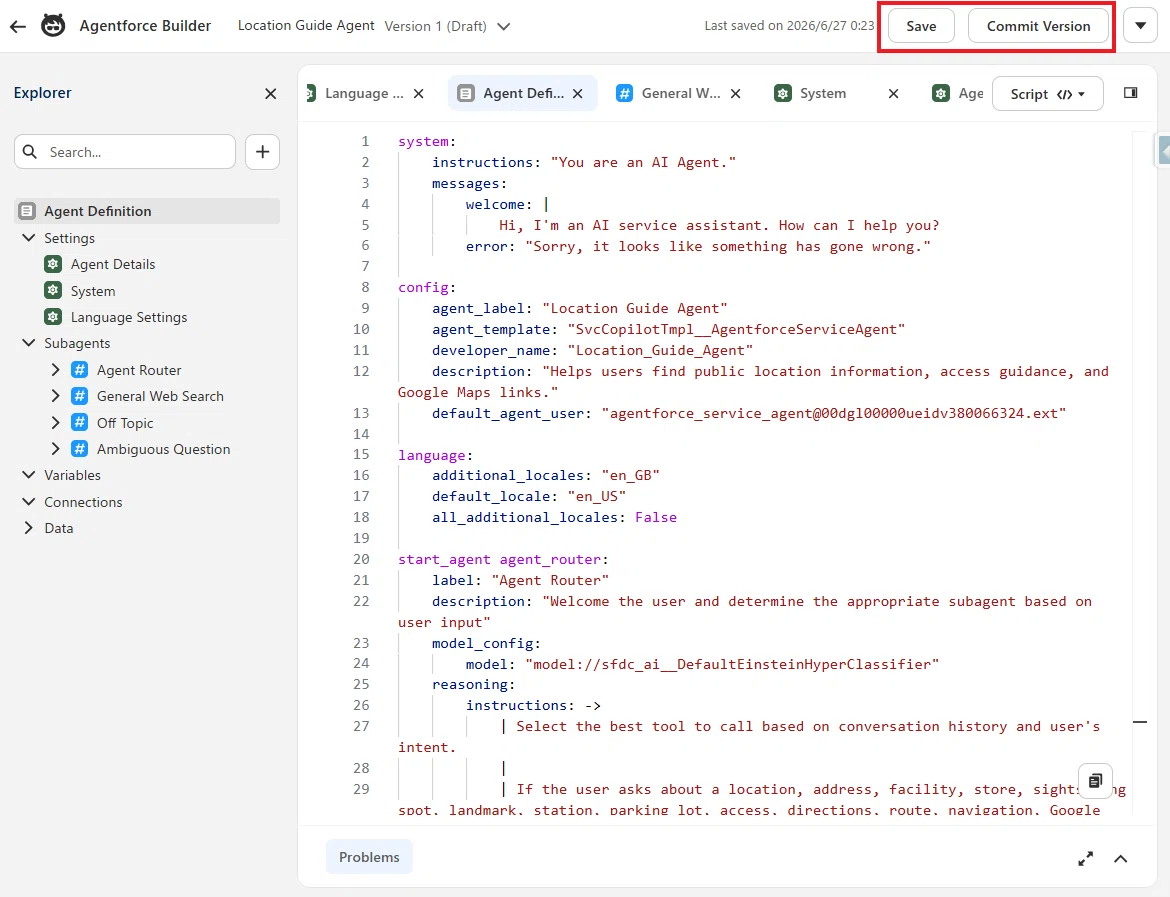Select the Ambiguous Question hash icon
This screenshot has height=897, width=1170.
pyautogui.click(x=80, y=448)
